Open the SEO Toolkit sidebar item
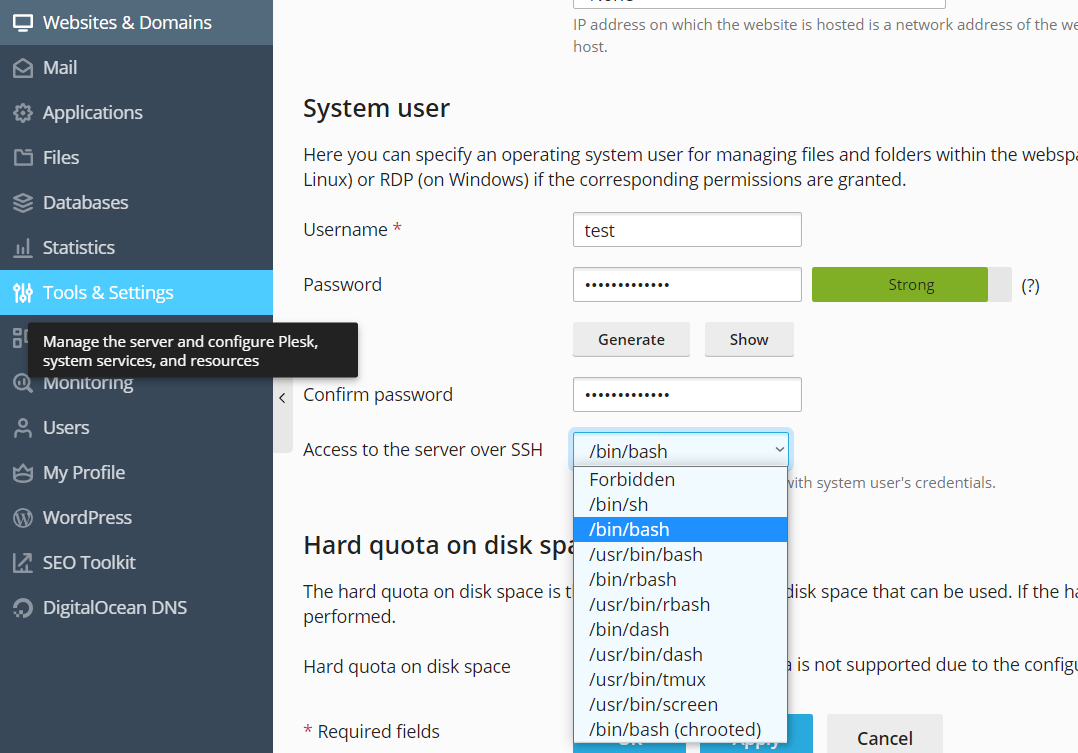Viewport: 1078px width, 753px height. pyautogui.click(x=89, y=563)
